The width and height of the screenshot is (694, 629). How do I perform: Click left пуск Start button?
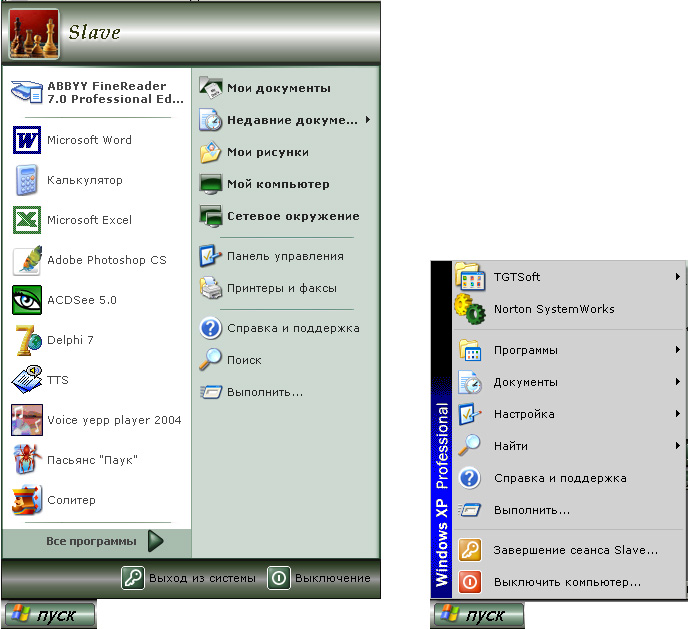point(50,614)
